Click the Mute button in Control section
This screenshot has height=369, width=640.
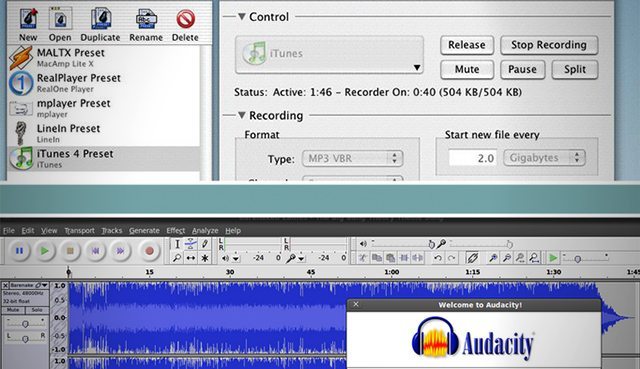[x=467, y=69]
